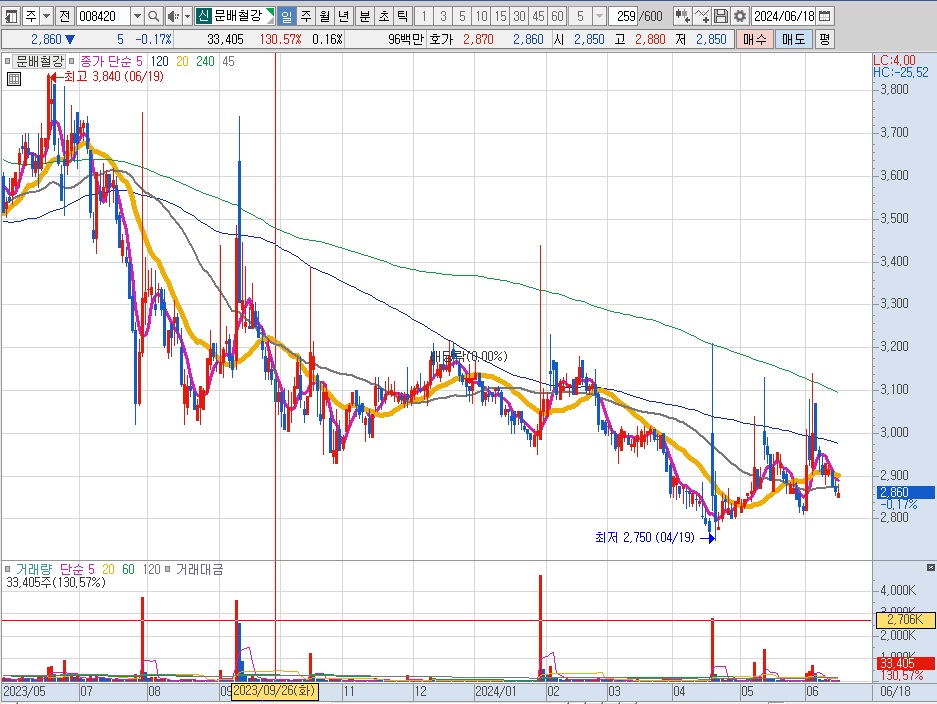
Task: Click the 2,706K volume level tag
Action: click(x=905, y=620)
